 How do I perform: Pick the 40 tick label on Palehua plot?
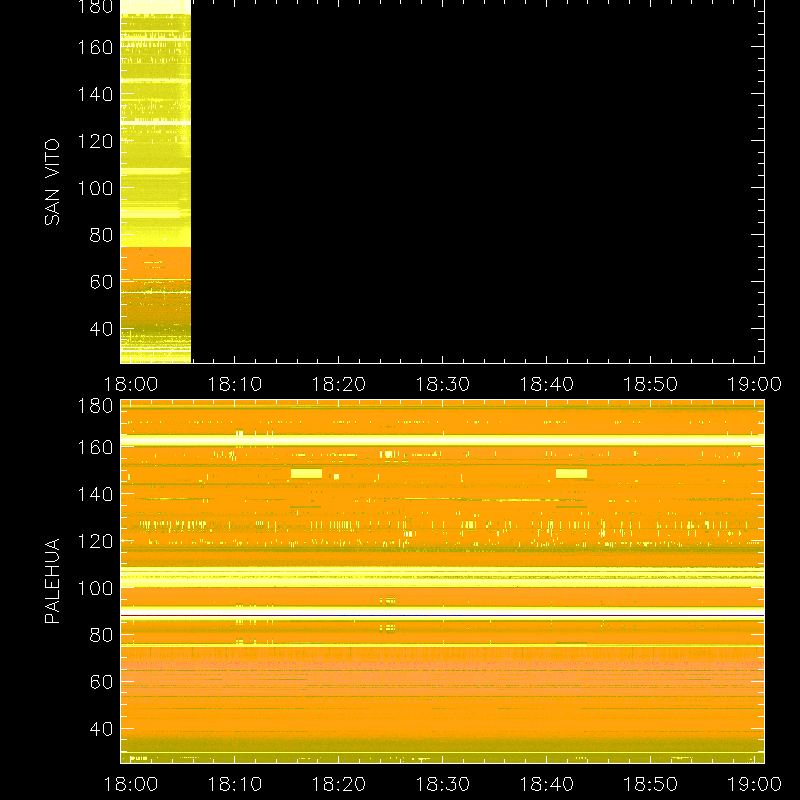(101, 729)
